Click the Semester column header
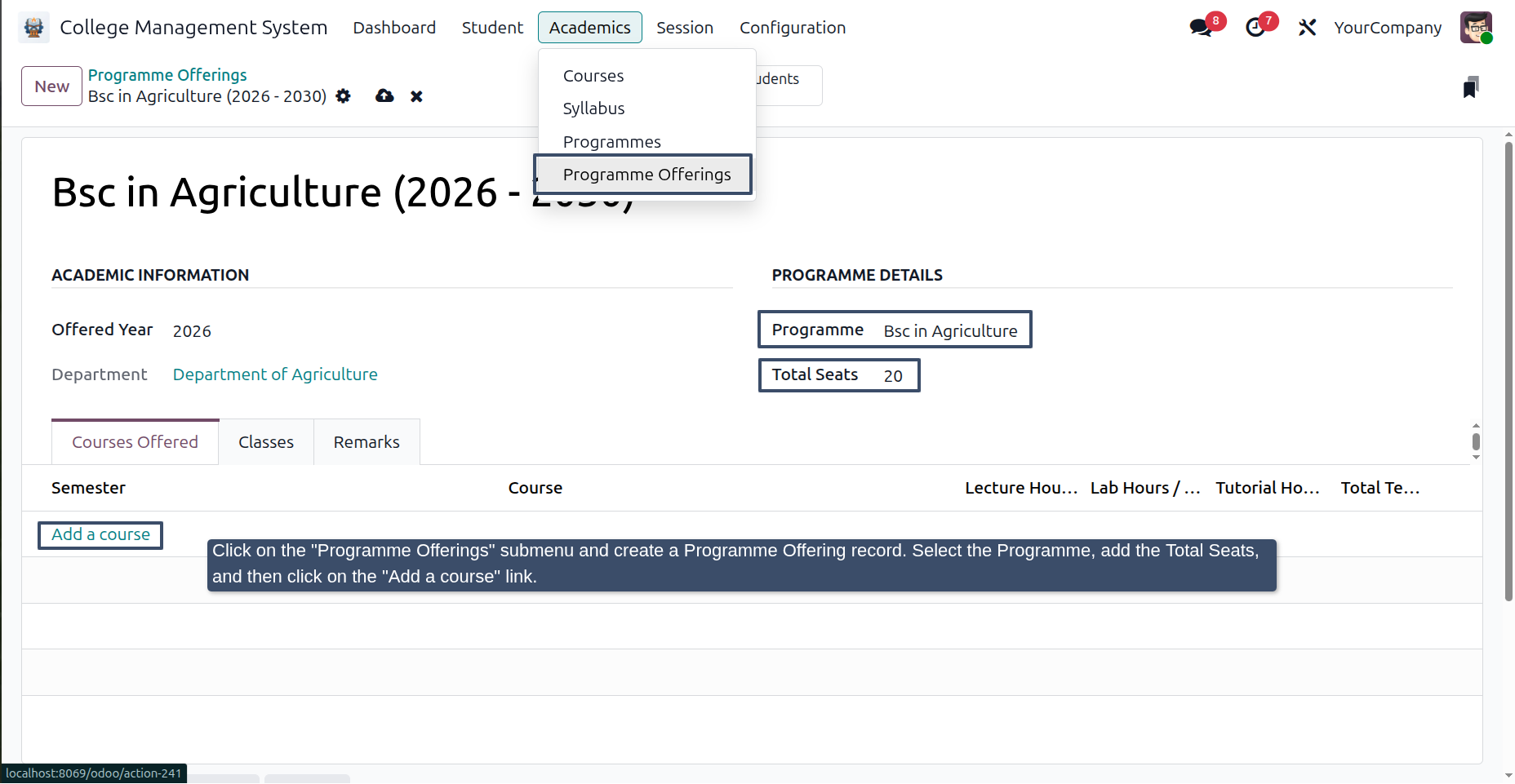1515x784 pixels. point(88,488)
